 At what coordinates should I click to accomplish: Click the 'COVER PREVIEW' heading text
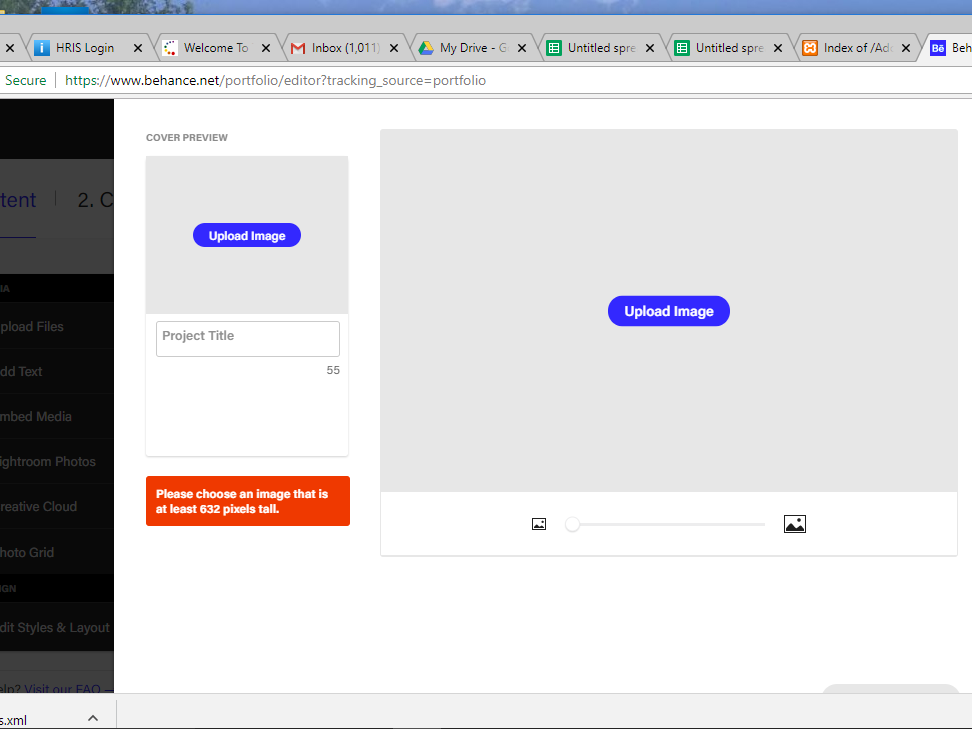coord(187,138)
